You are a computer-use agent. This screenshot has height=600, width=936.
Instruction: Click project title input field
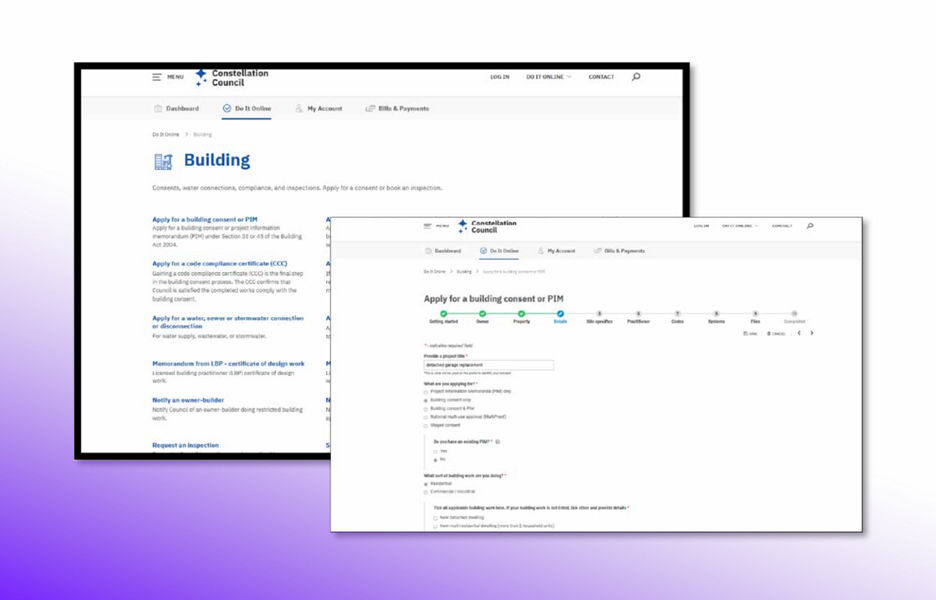488,365
